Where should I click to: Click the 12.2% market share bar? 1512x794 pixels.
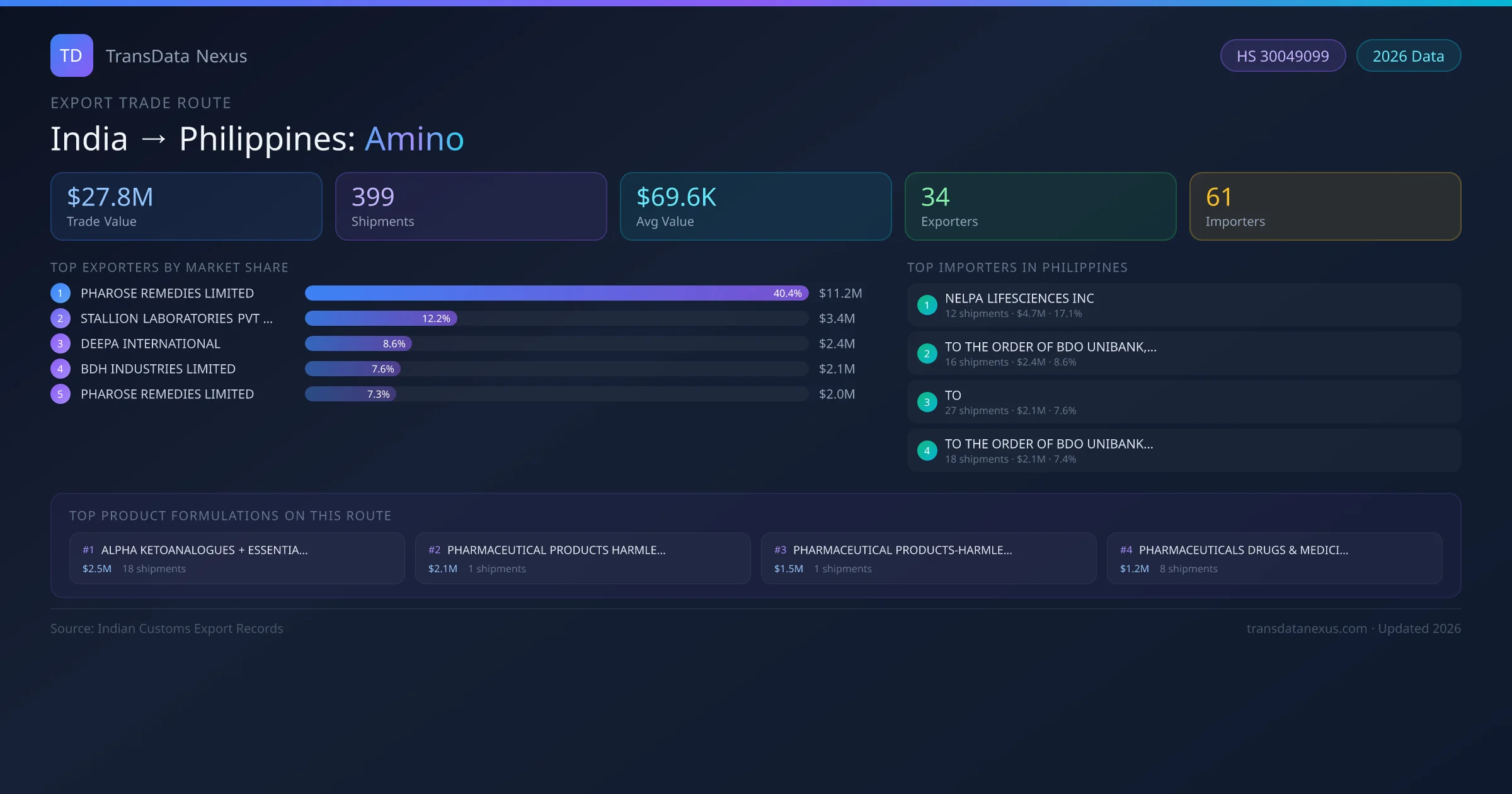coord(381,318)
